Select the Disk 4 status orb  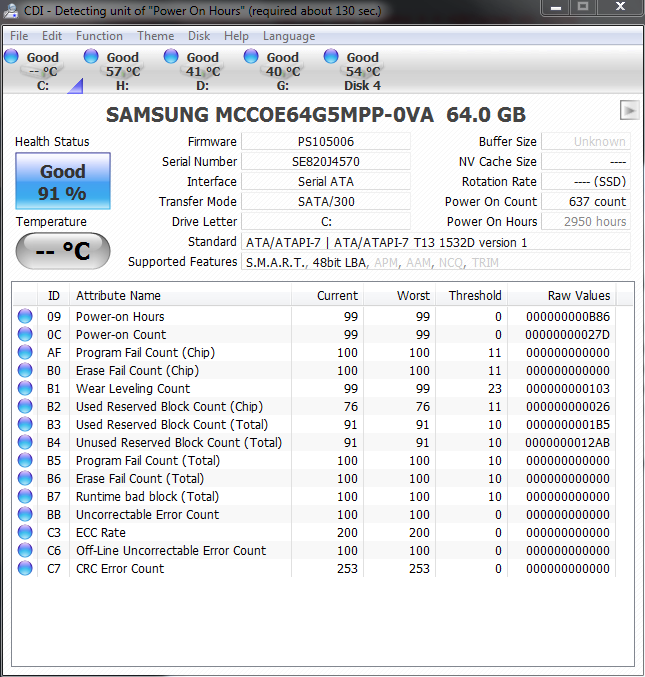click(331, 56)
